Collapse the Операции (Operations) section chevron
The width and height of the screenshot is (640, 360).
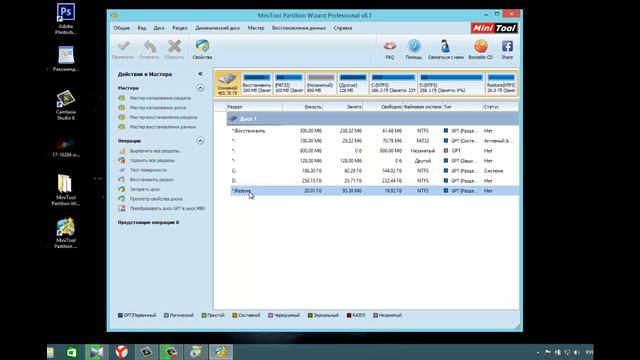pos(200,141)
